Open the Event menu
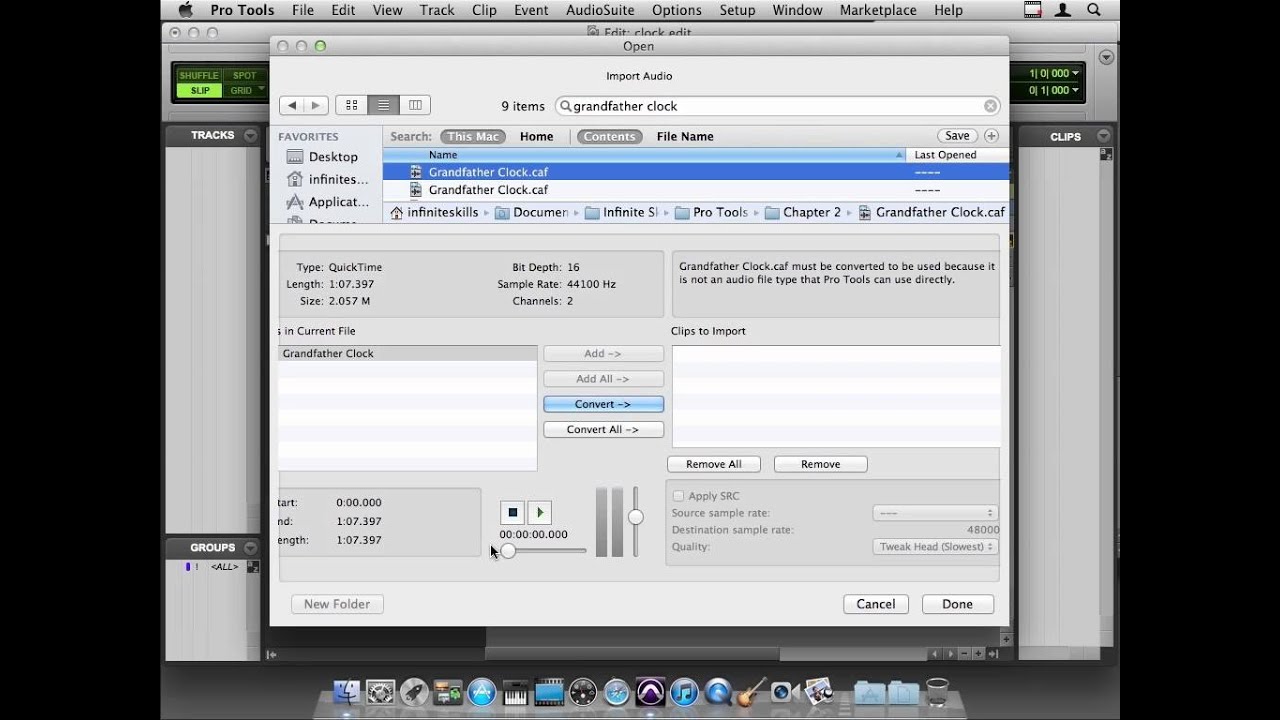 coord(531,10)
